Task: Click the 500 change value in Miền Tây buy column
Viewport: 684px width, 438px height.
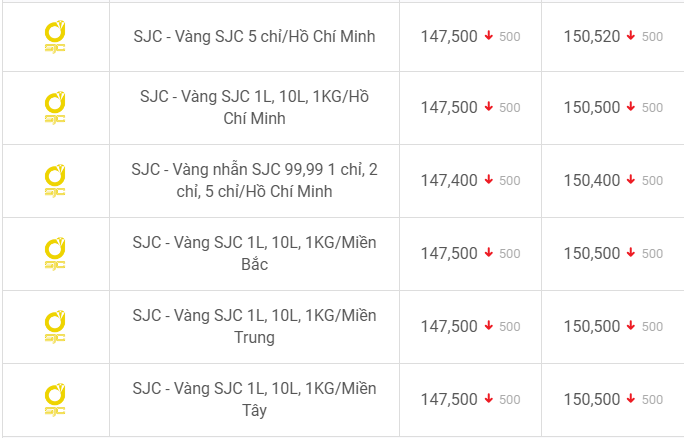Action: pos(510,400)
